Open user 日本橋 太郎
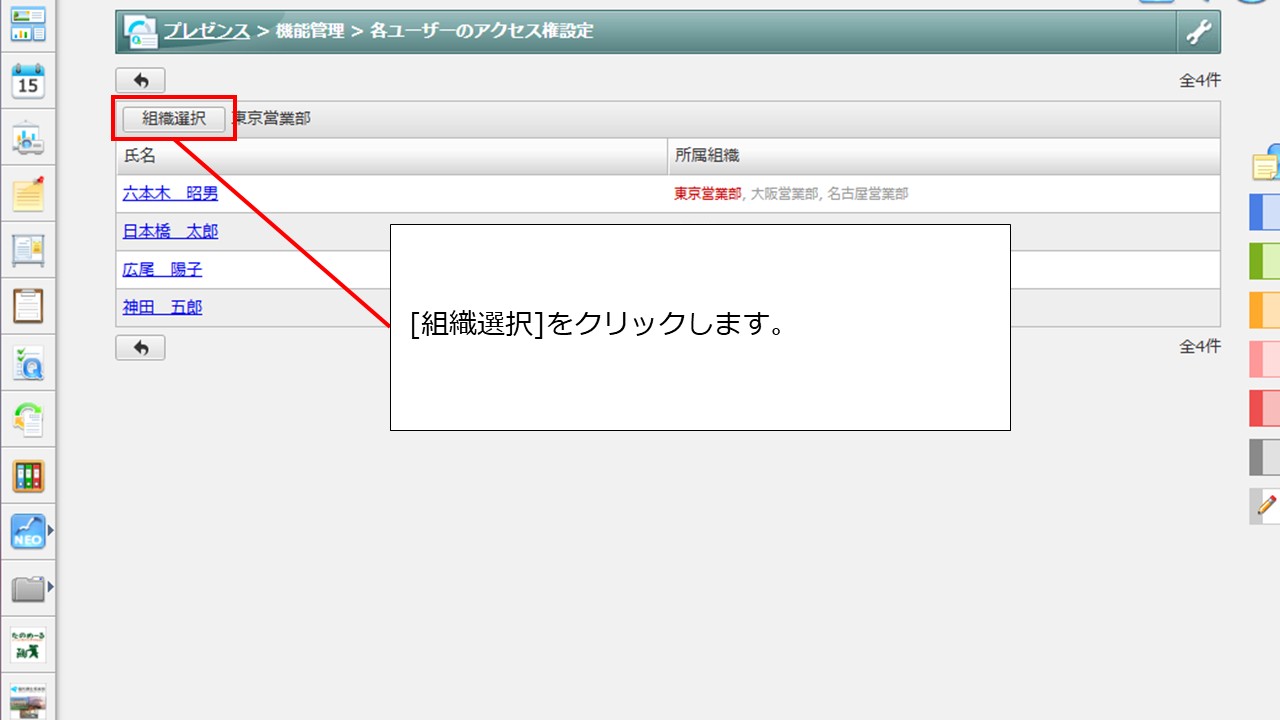The height and width of the screenshot is (720, 1280). (x=170, y=231)
